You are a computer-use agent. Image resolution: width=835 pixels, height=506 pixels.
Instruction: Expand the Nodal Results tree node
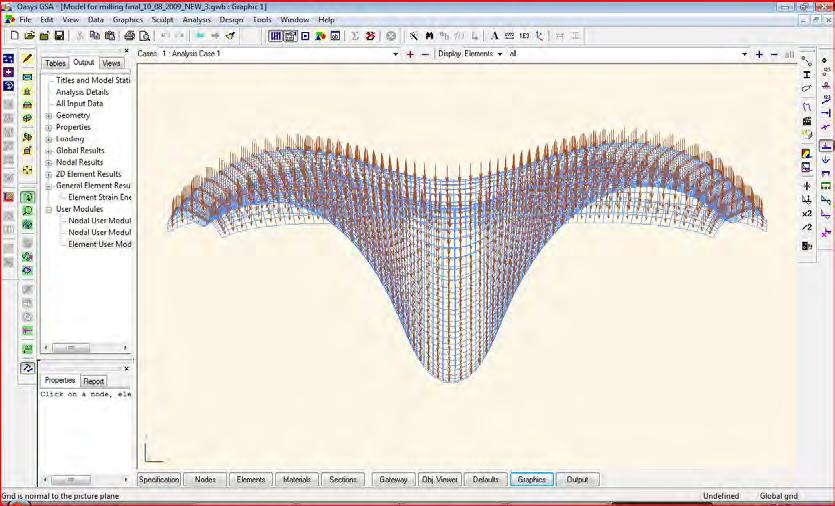49,162
